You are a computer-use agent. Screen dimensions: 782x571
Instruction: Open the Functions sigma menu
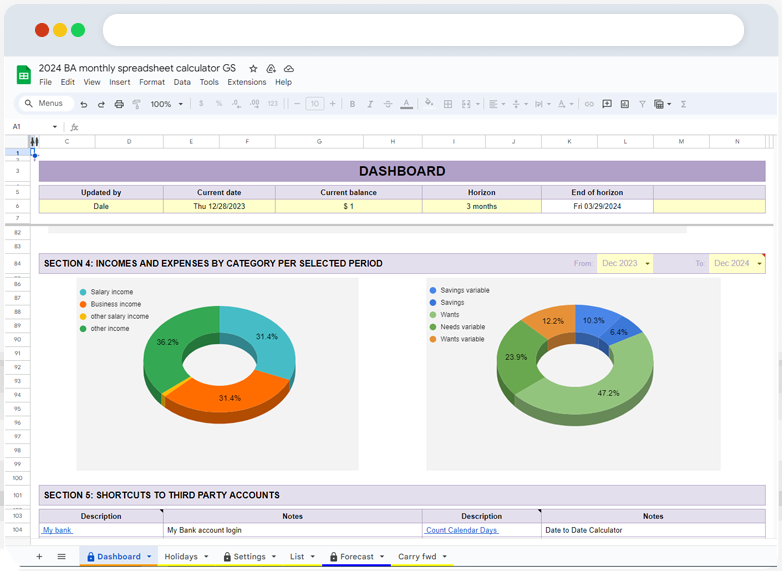coord(683,104)
